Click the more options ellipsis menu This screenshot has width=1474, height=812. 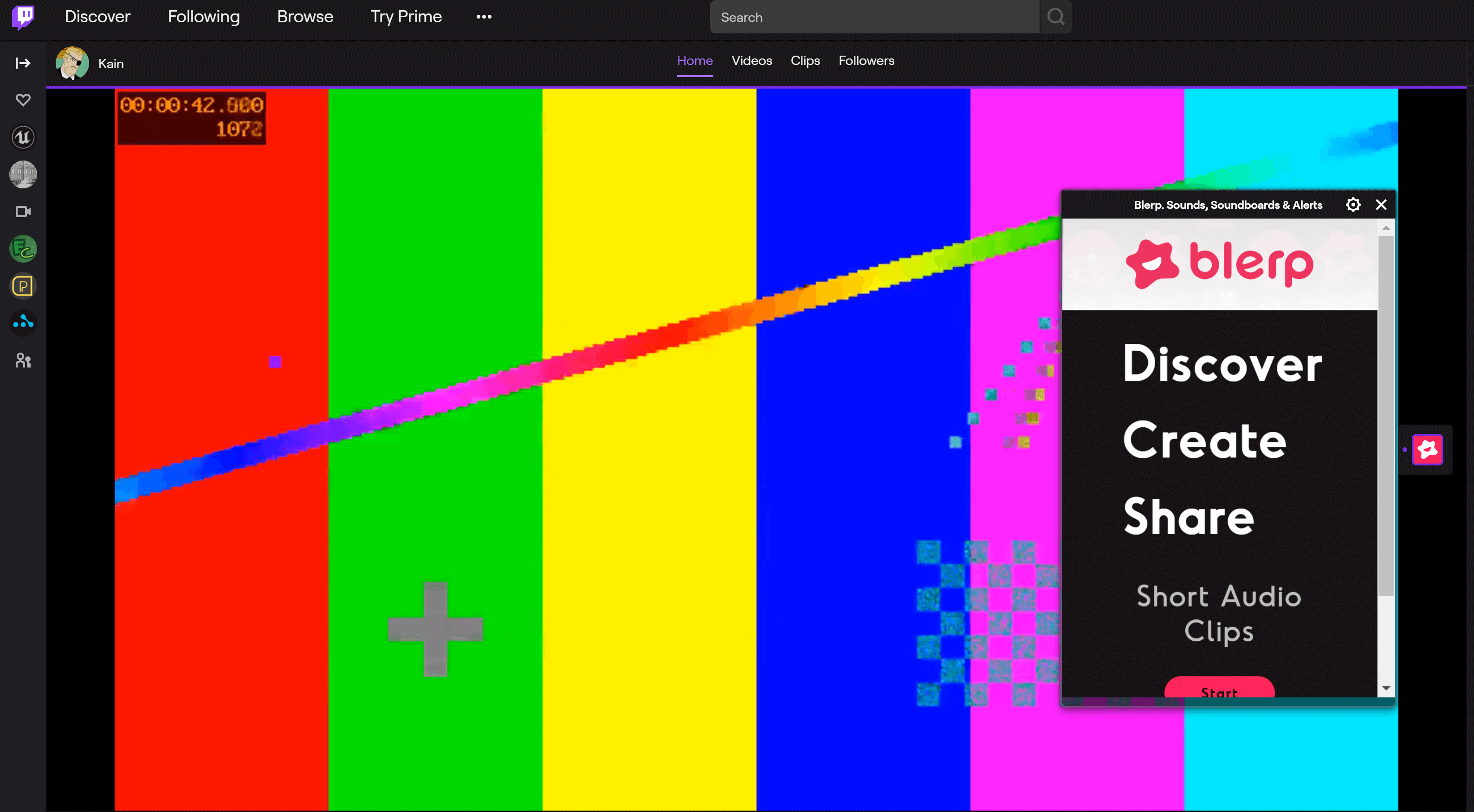coord(483,17)
